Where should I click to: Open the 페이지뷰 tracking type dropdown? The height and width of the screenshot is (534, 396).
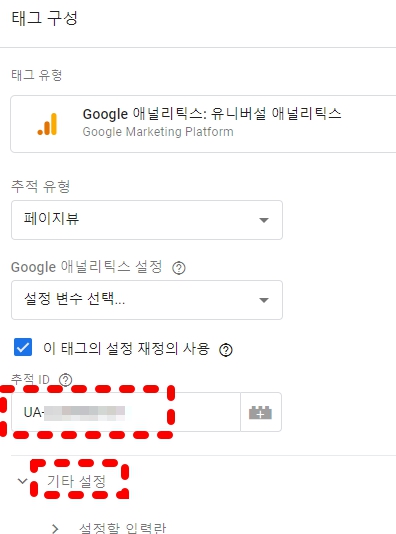point(147,220)
